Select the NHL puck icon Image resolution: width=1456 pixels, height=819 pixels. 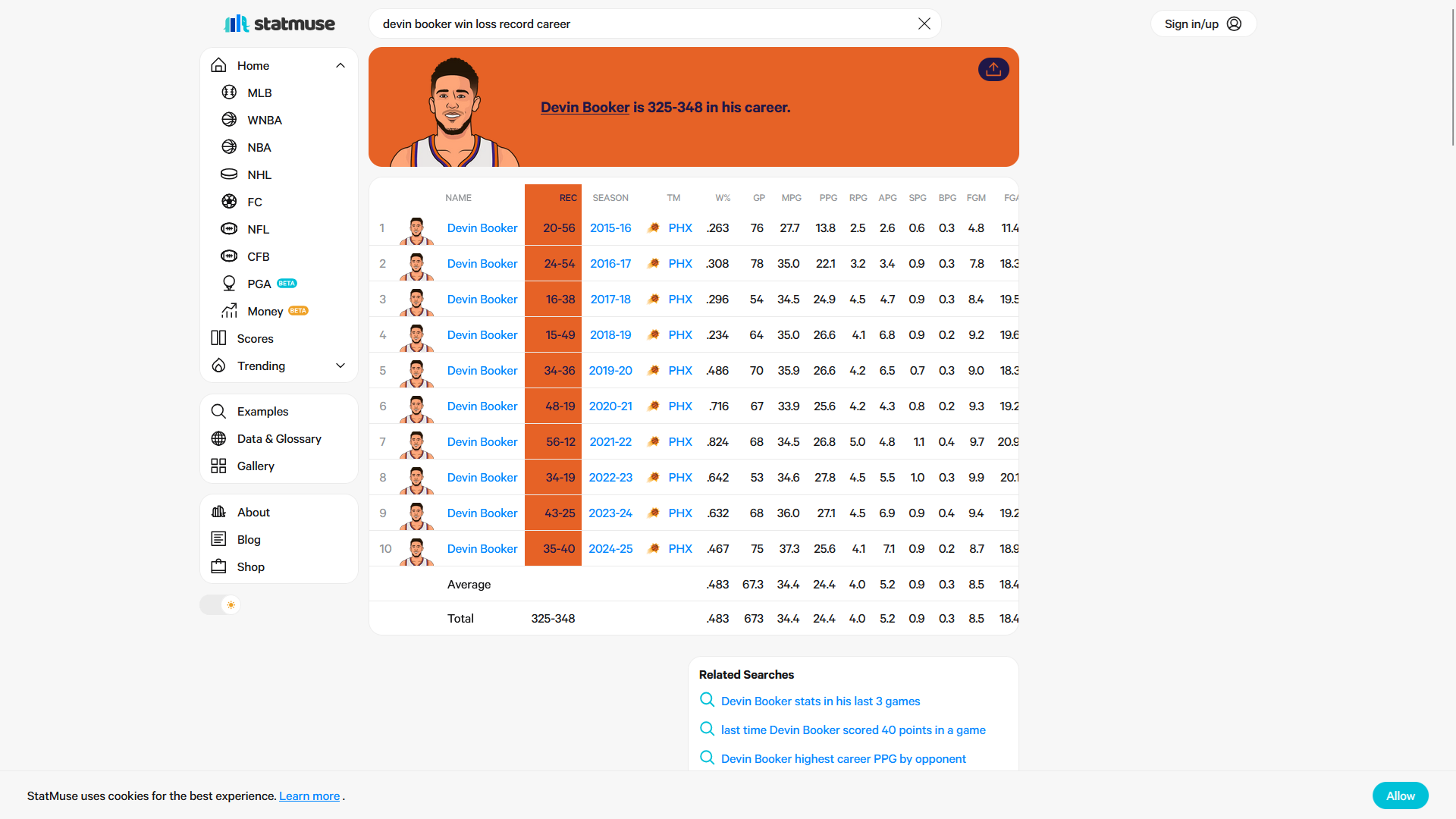[x=229, y=174]
